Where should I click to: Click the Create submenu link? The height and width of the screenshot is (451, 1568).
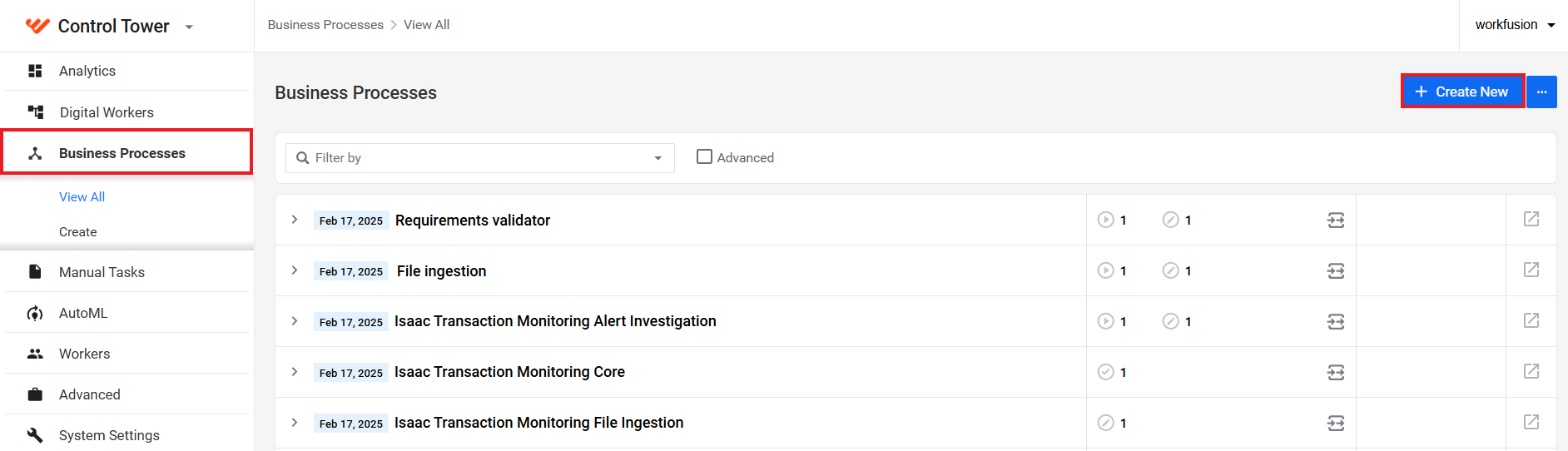[77, 232]
